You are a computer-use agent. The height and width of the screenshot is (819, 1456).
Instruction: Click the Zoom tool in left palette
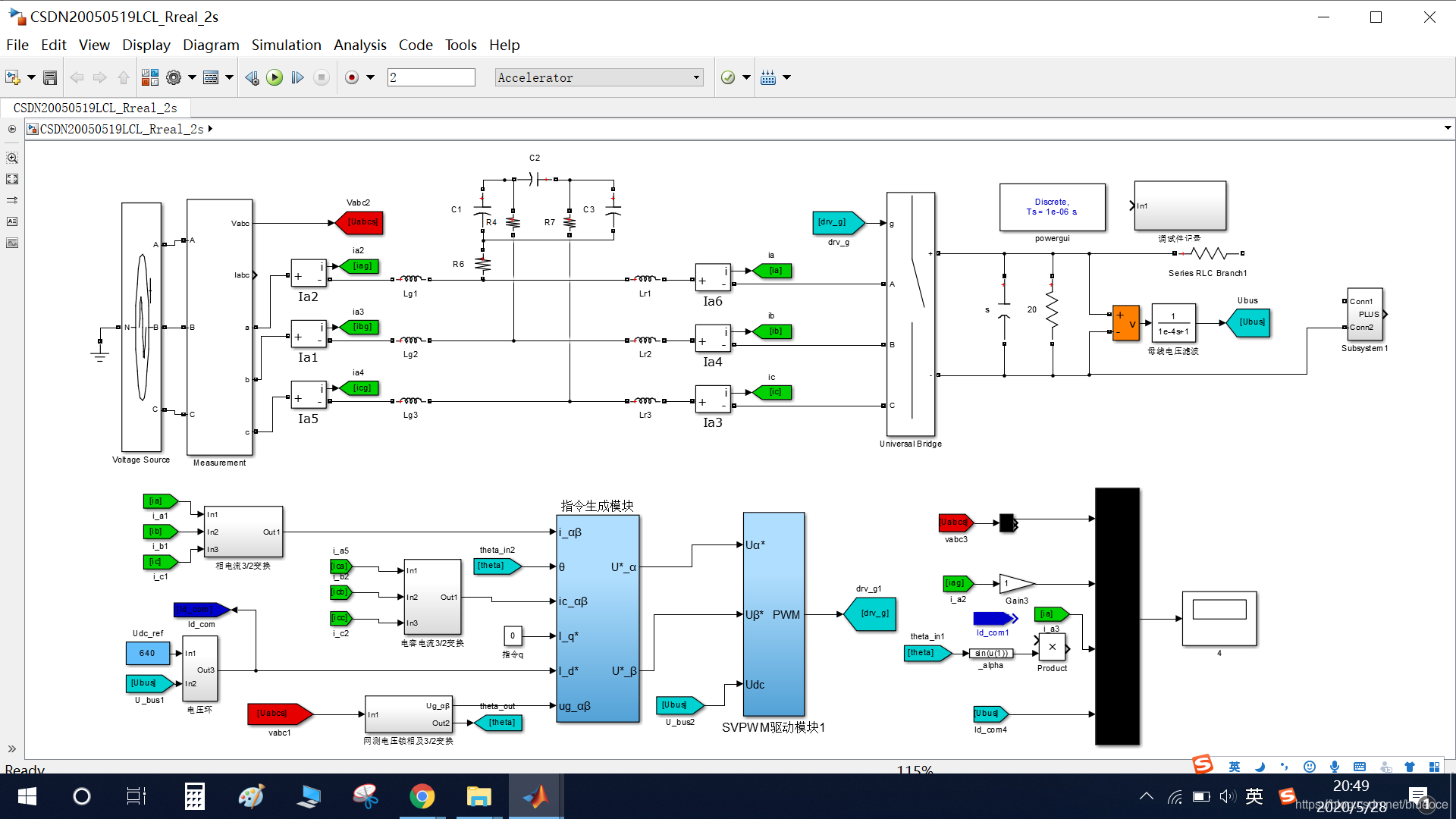click(12, 158)
